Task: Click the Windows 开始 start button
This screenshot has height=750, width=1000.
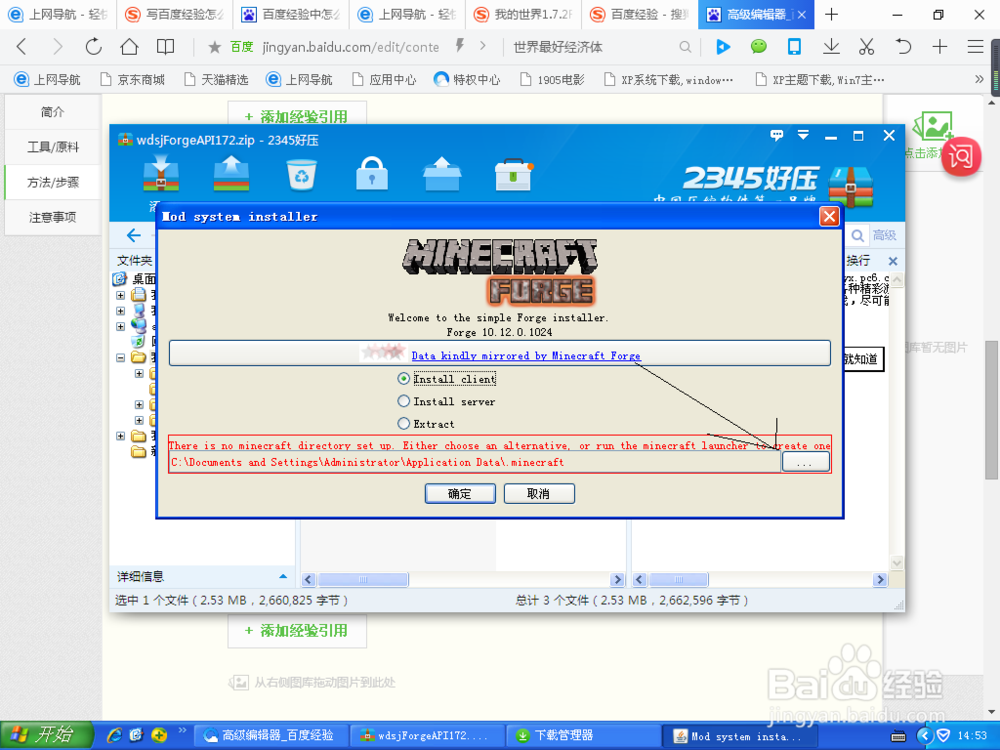Action: pos(46,735)
